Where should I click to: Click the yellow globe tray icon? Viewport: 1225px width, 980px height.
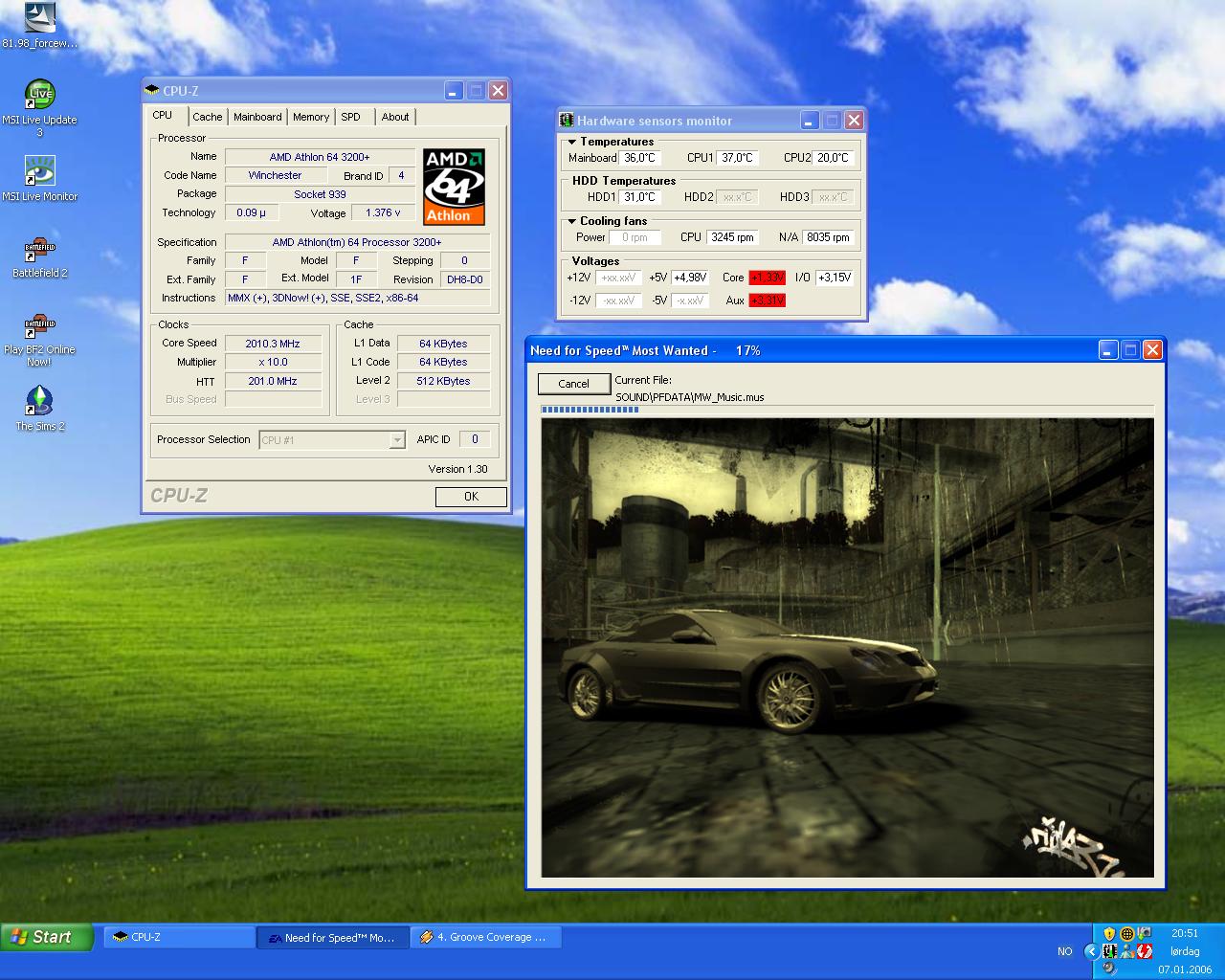pos(1127,933)
